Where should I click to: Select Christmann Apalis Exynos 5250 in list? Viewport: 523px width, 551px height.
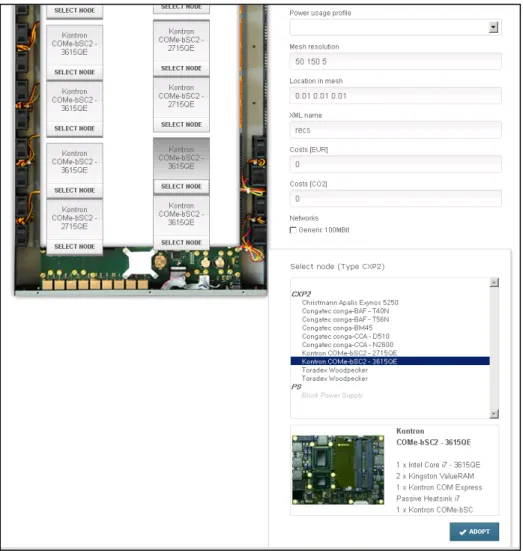(350, 303)
